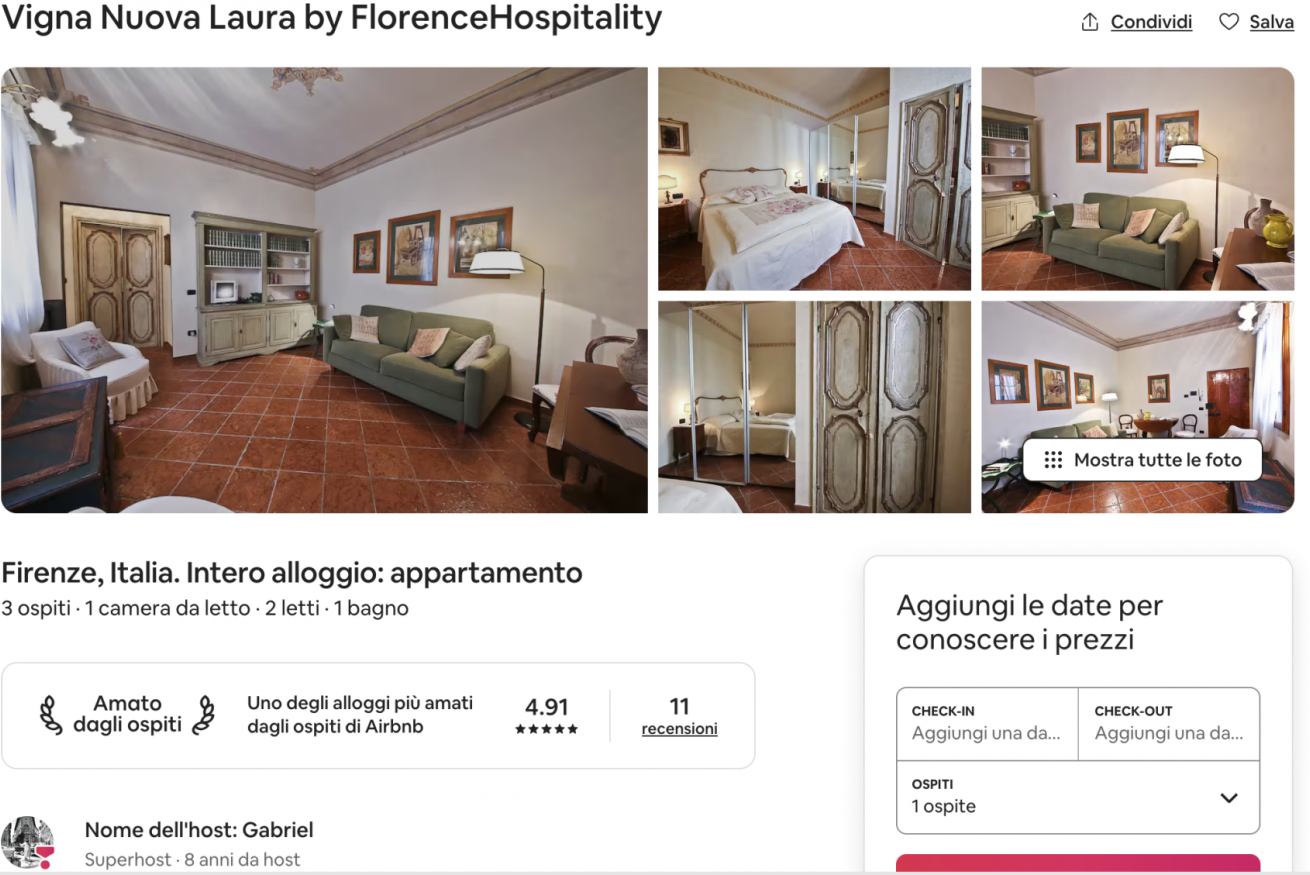This screenshot has height=875, width=1310.
Task: Click the red reserve button below guest selector
Action: (1078, 864)
